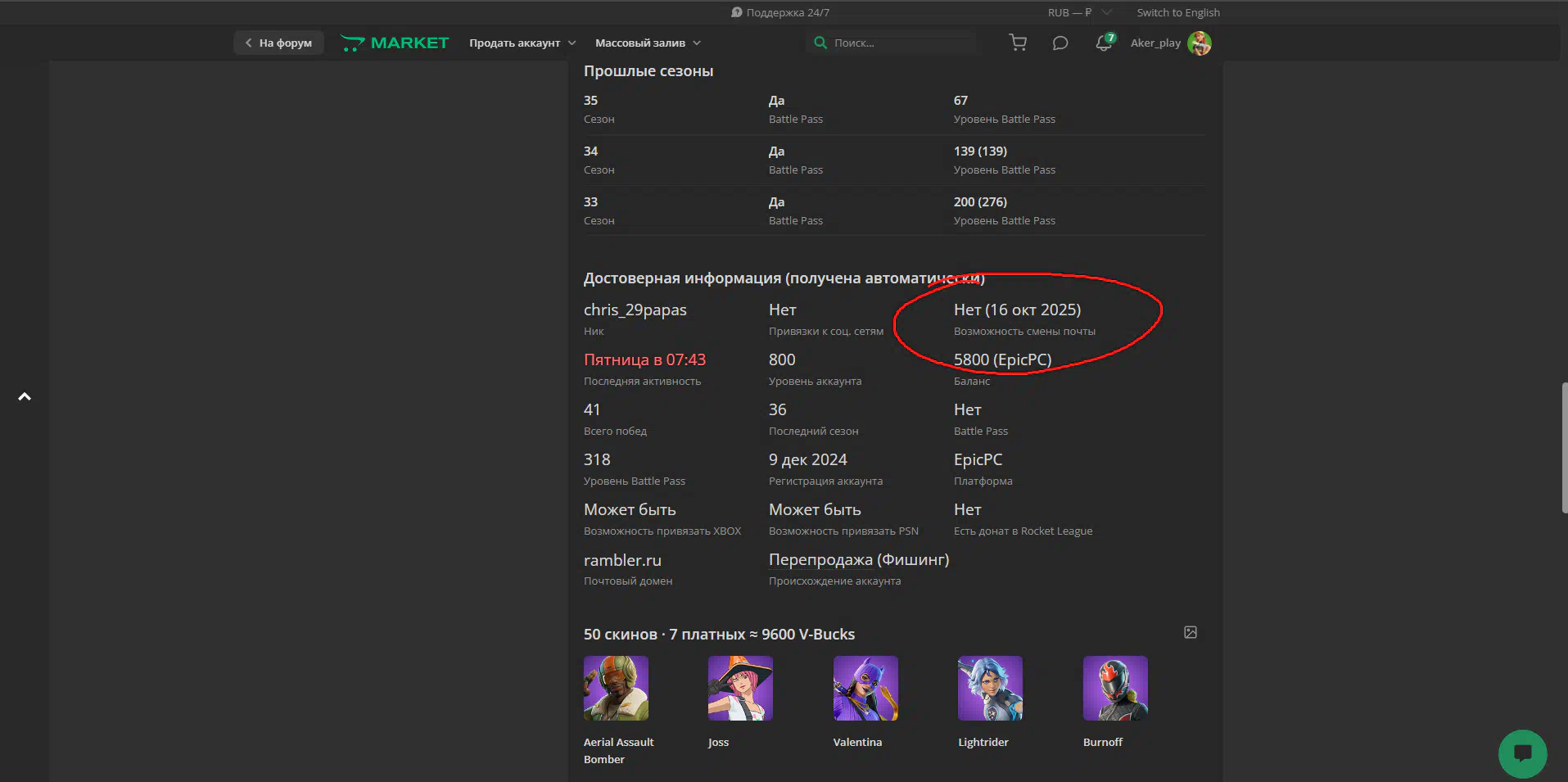Click Может быть value above PSN label

(815, 509)
